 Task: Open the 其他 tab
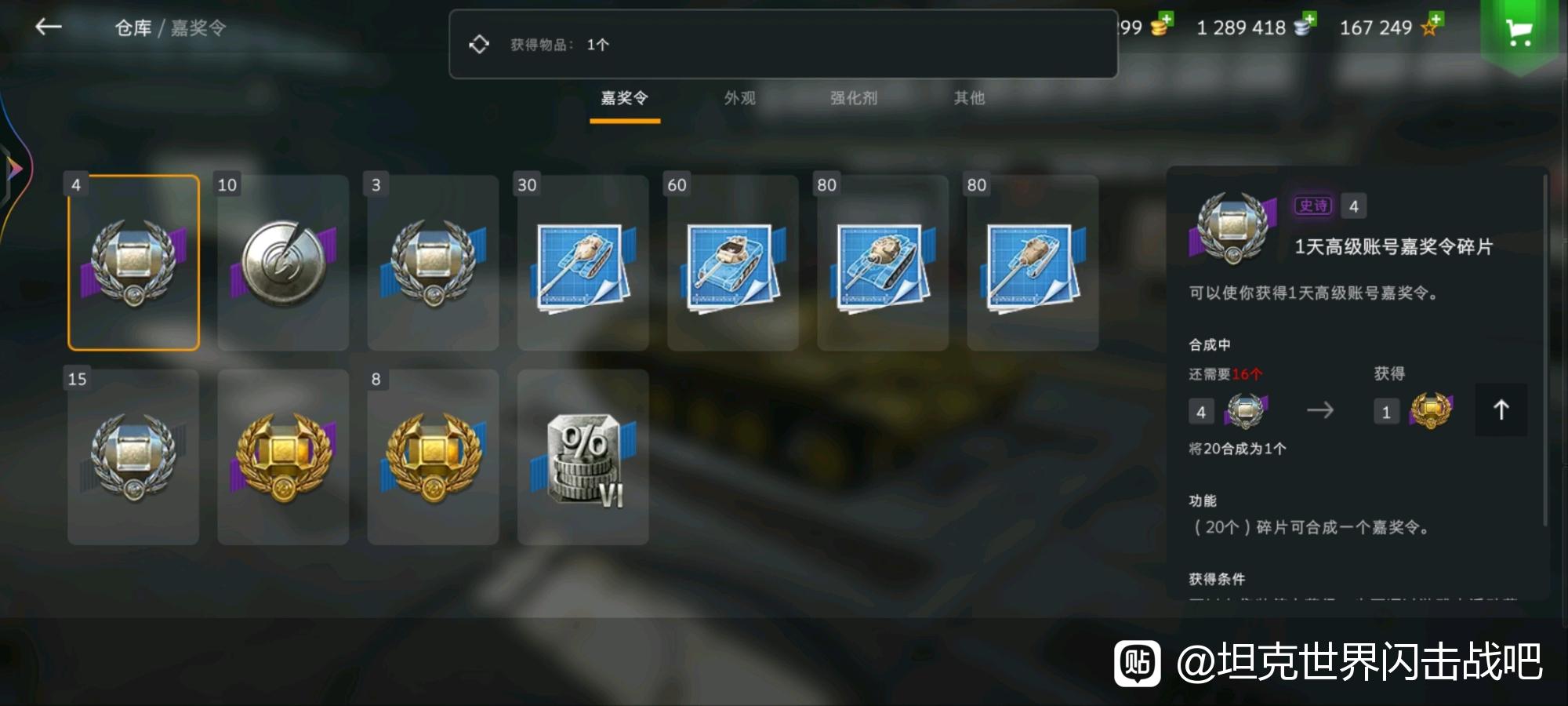click(x=969, y=98)
